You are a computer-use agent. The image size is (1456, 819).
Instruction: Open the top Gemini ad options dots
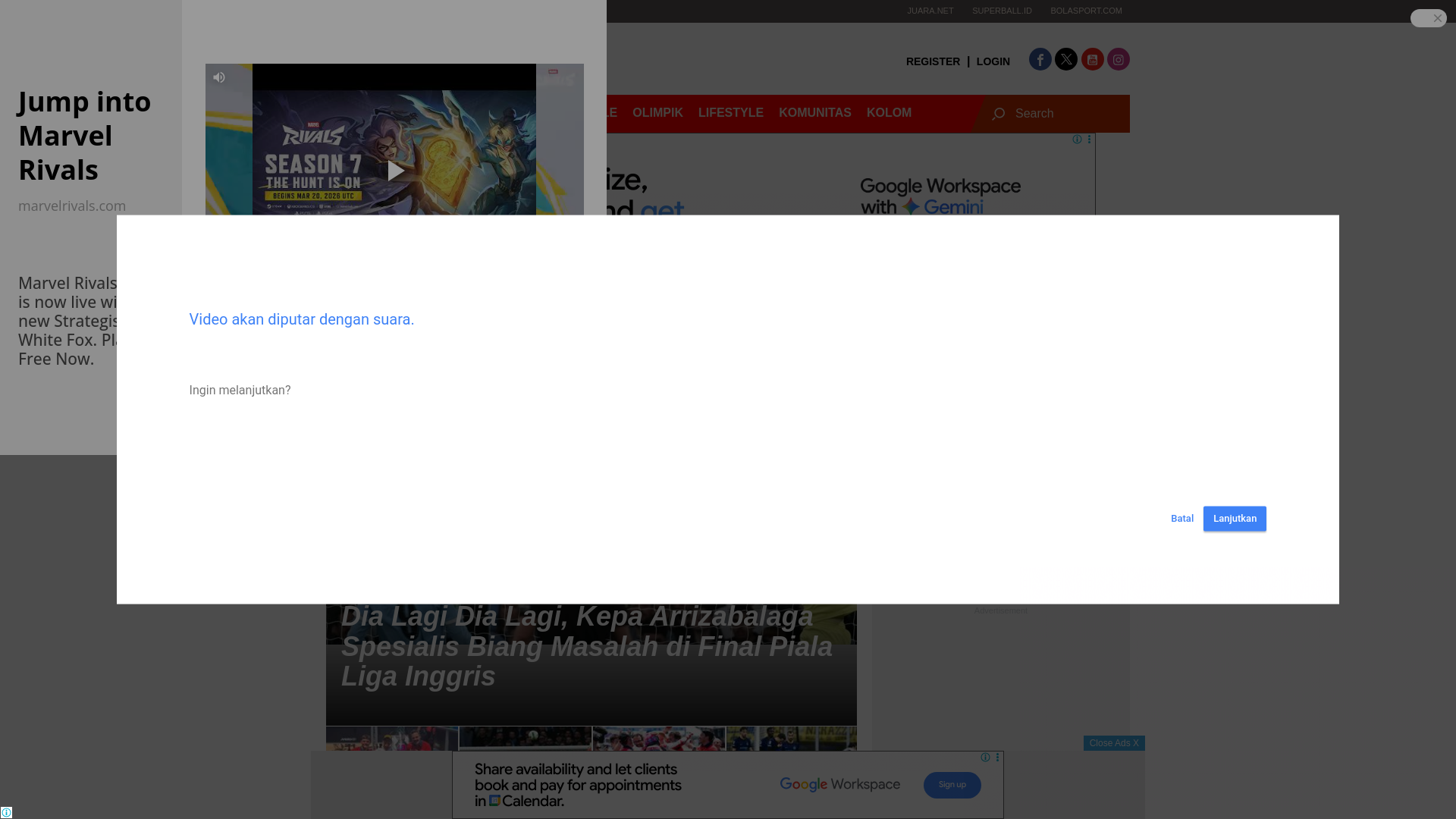click(x=1090, y=140)
